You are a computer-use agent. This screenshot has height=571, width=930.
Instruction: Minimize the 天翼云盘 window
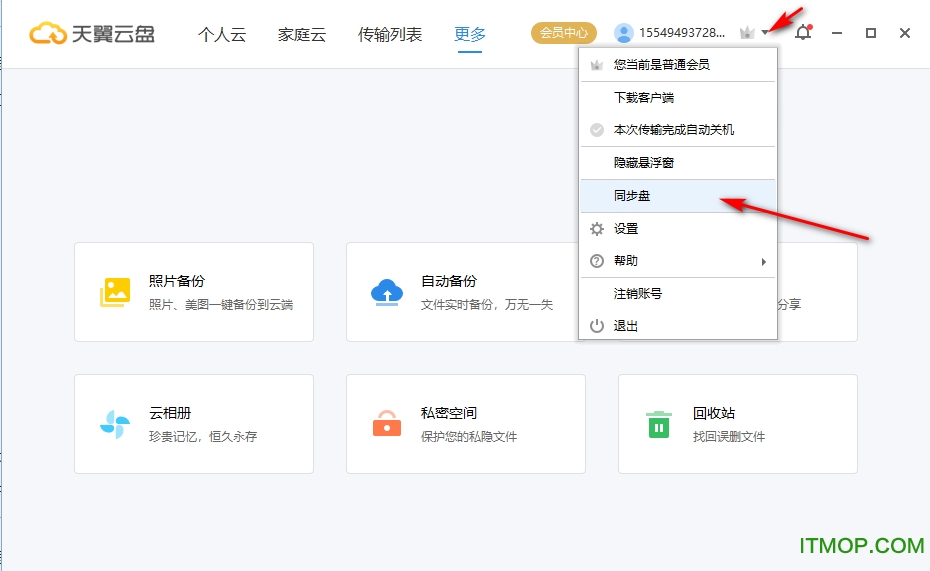click(837, 33)
